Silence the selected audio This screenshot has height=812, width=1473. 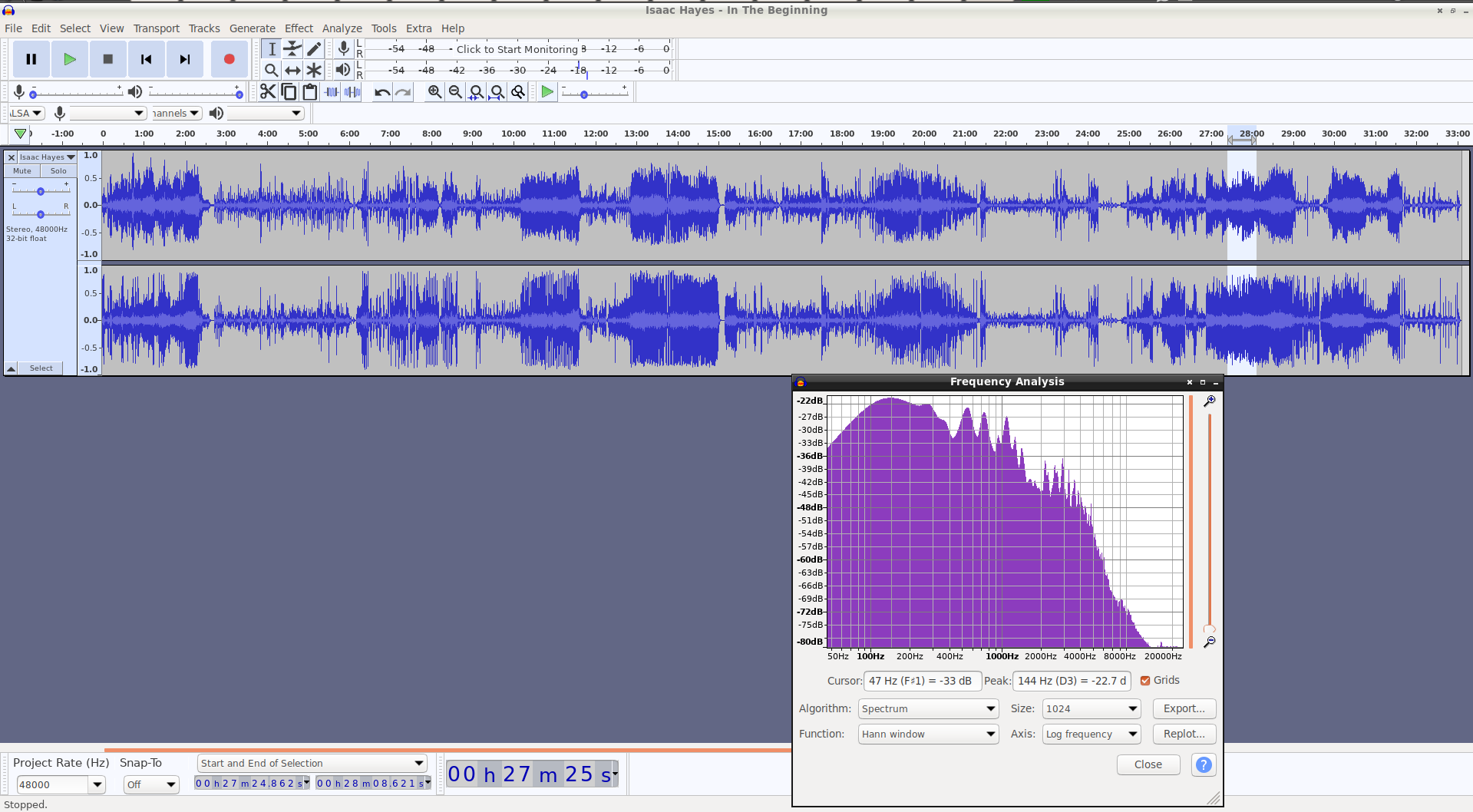pyautogui.click(x=352, y=92)
